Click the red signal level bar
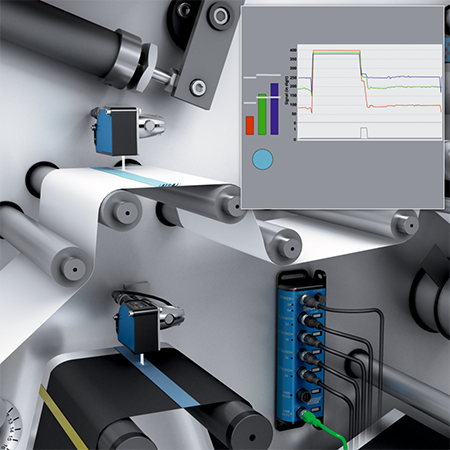This screenshot has height=450, width=450. 250,125
